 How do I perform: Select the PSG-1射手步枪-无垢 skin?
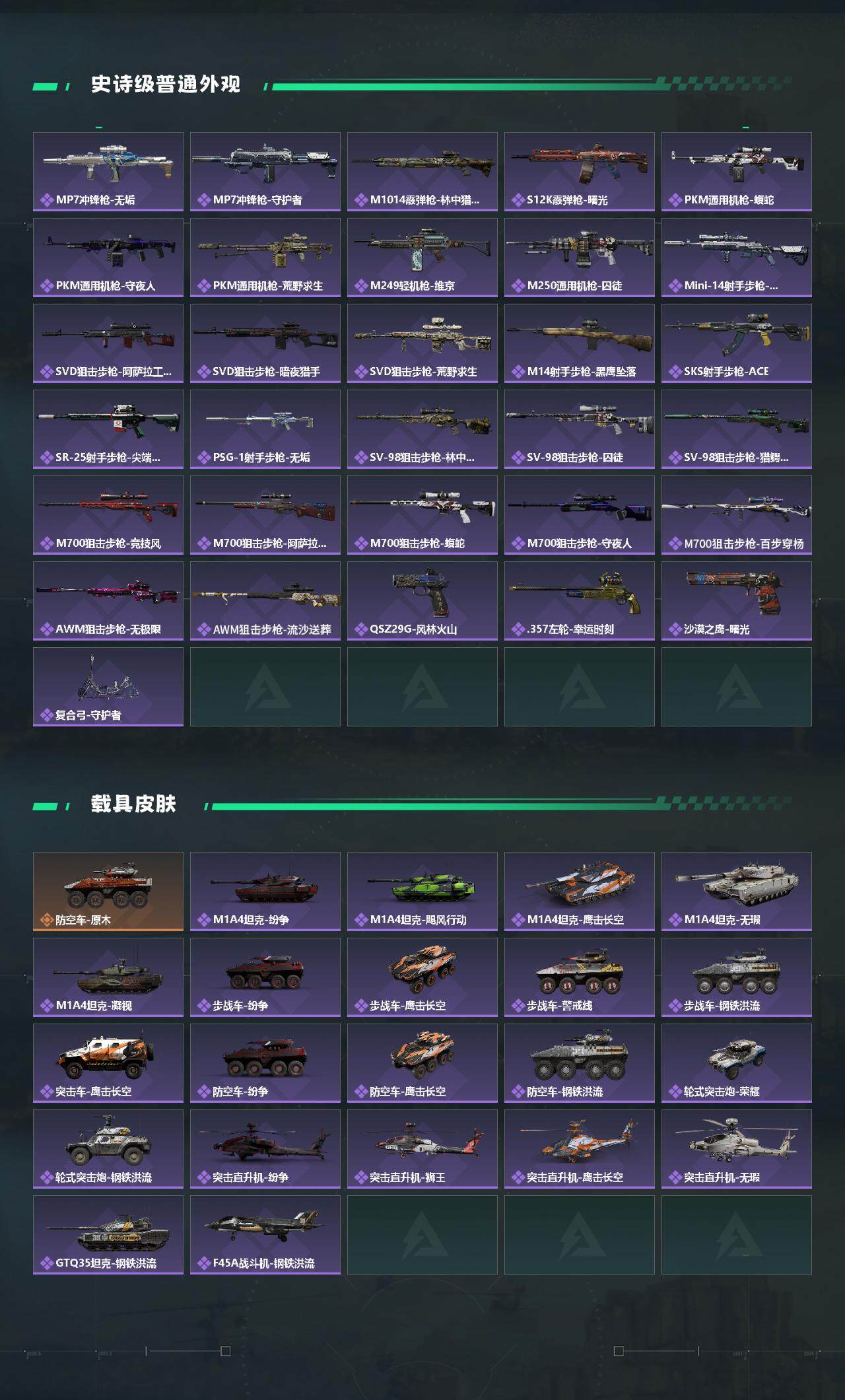tap(265, 429)
